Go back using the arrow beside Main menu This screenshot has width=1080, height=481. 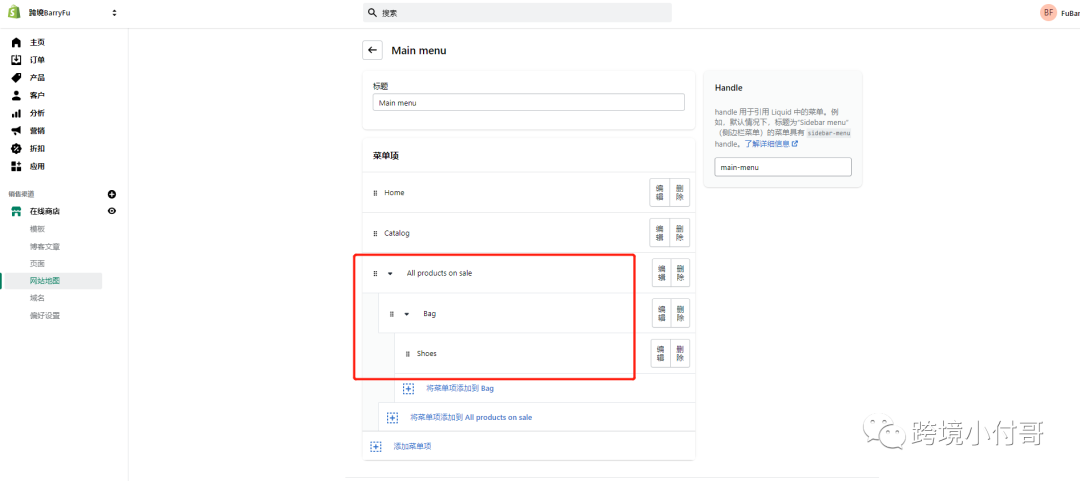373,50
